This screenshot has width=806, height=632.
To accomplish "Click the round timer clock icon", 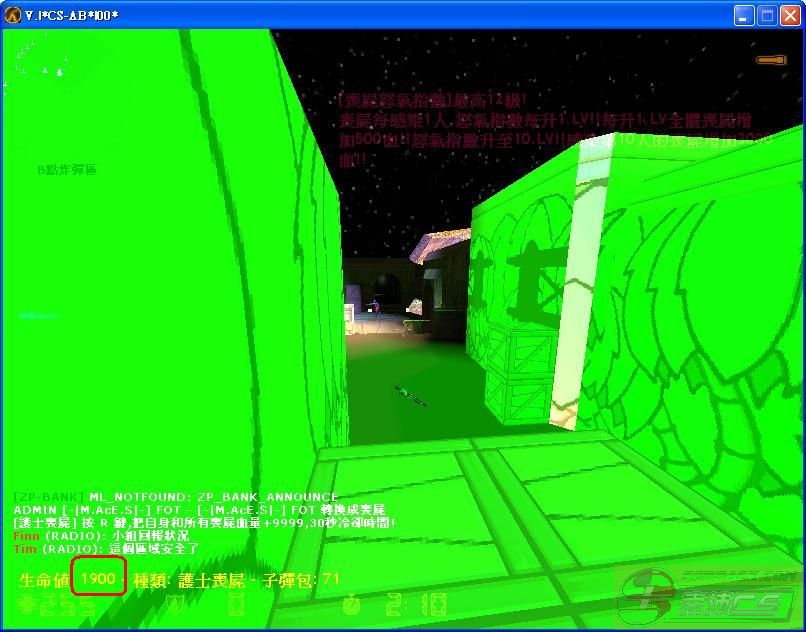I will pyautogui.click(x=351, y=604).
